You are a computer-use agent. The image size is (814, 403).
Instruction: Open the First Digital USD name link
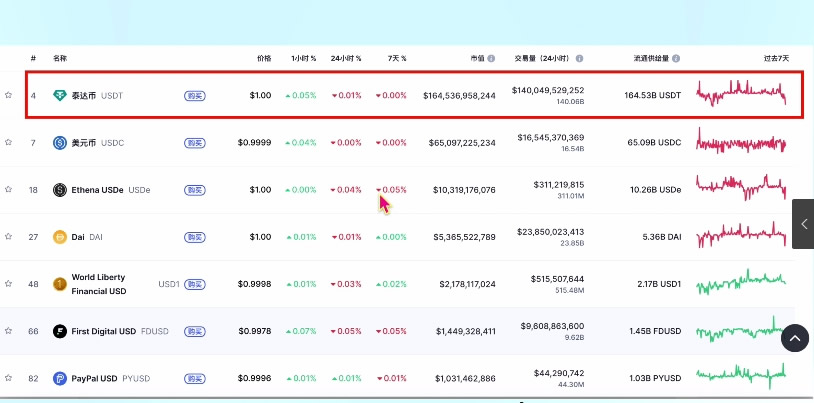point(103,331)
